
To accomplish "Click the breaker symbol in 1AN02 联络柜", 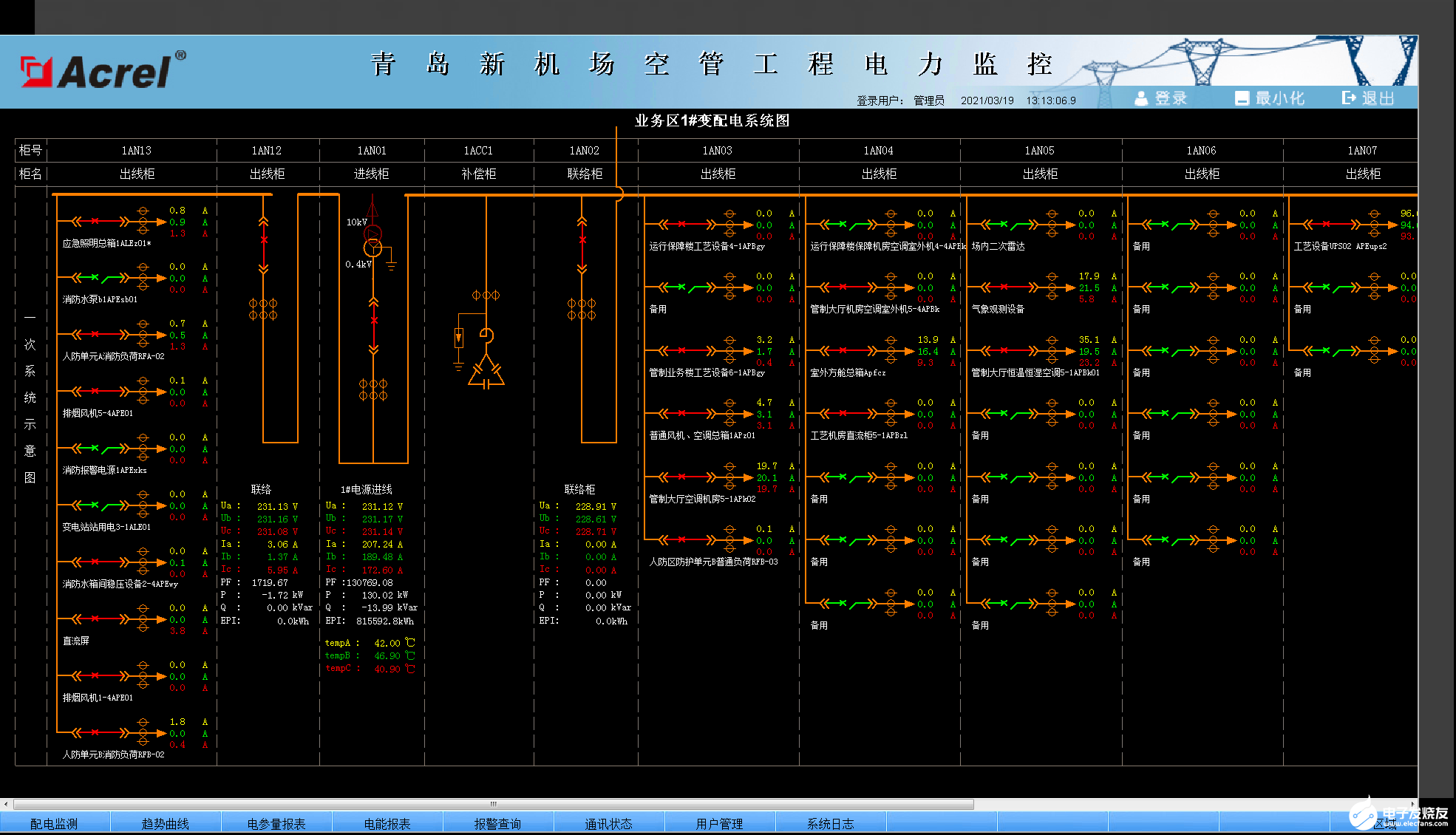I will click(582, 240).
